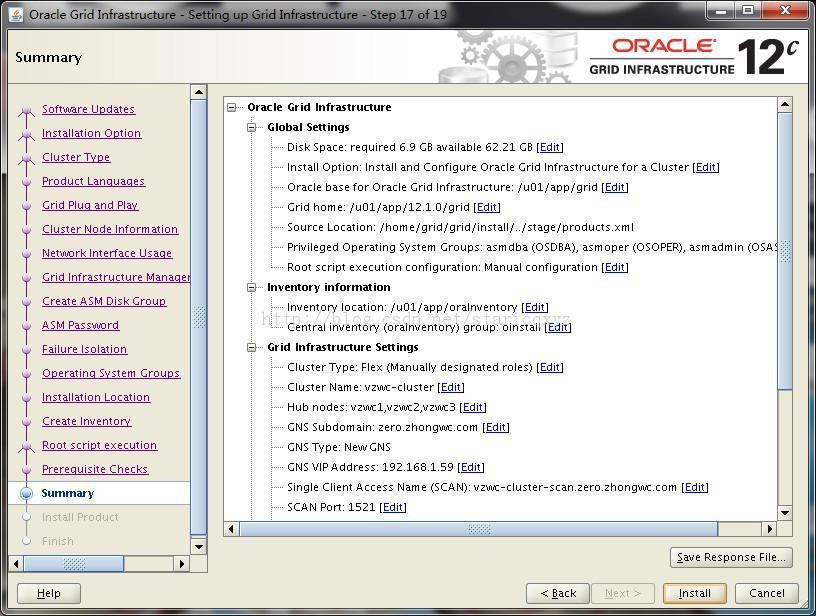Collapse the Global Settings tree section
This screenshot has height=616, width=816.
pos(251,127)
